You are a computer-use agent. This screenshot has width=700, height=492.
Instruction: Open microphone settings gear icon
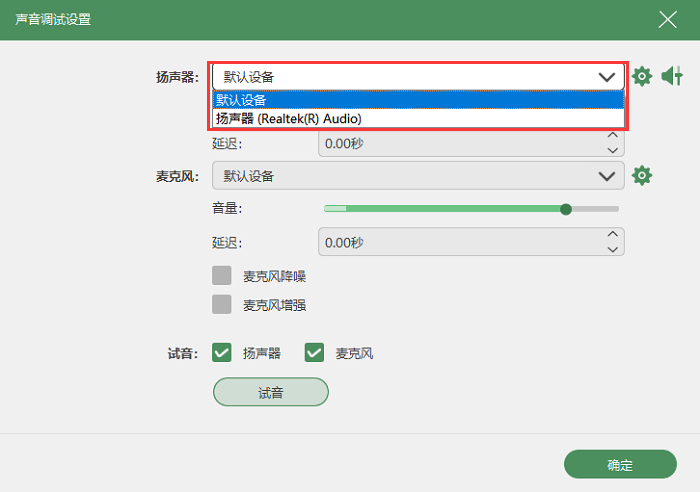[642, 175]
